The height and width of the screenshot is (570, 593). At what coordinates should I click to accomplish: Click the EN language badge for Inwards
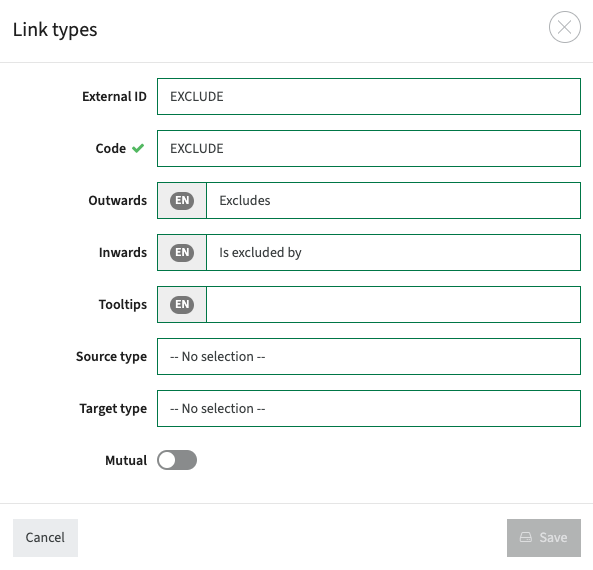pyautogui.click(x=182, y=252)
